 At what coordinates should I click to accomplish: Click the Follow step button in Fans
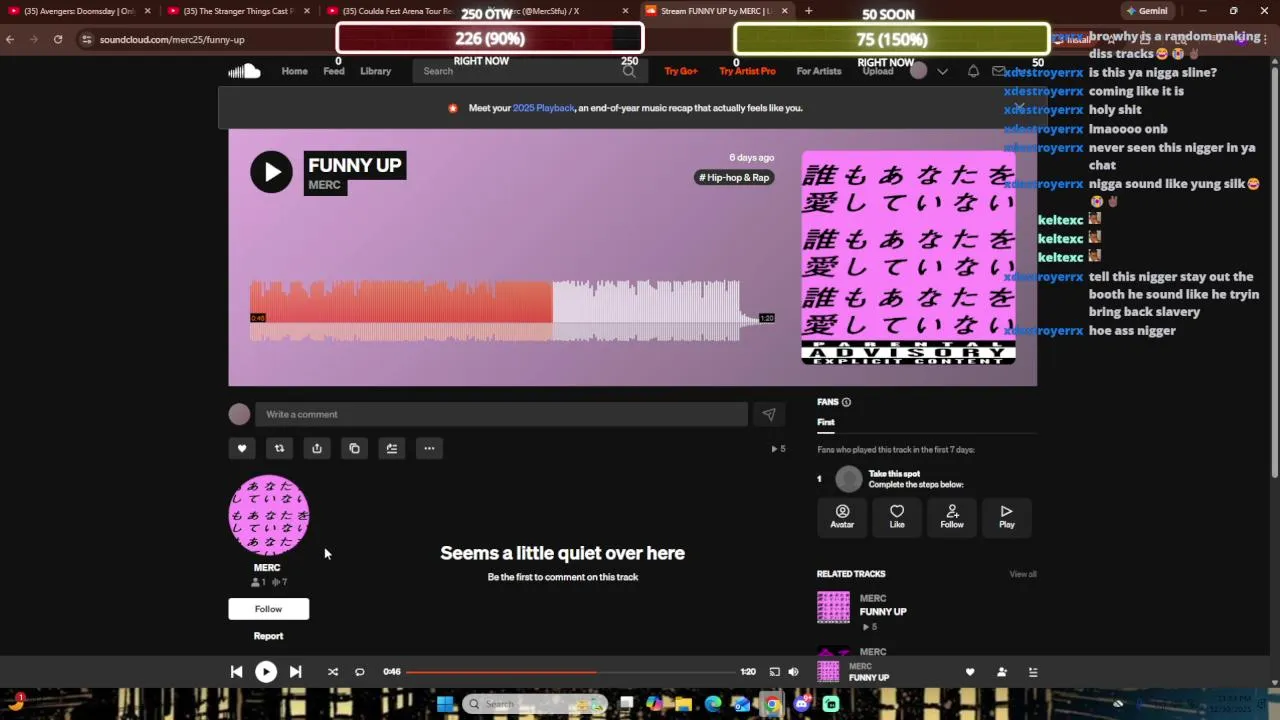[x=952, y=516]
